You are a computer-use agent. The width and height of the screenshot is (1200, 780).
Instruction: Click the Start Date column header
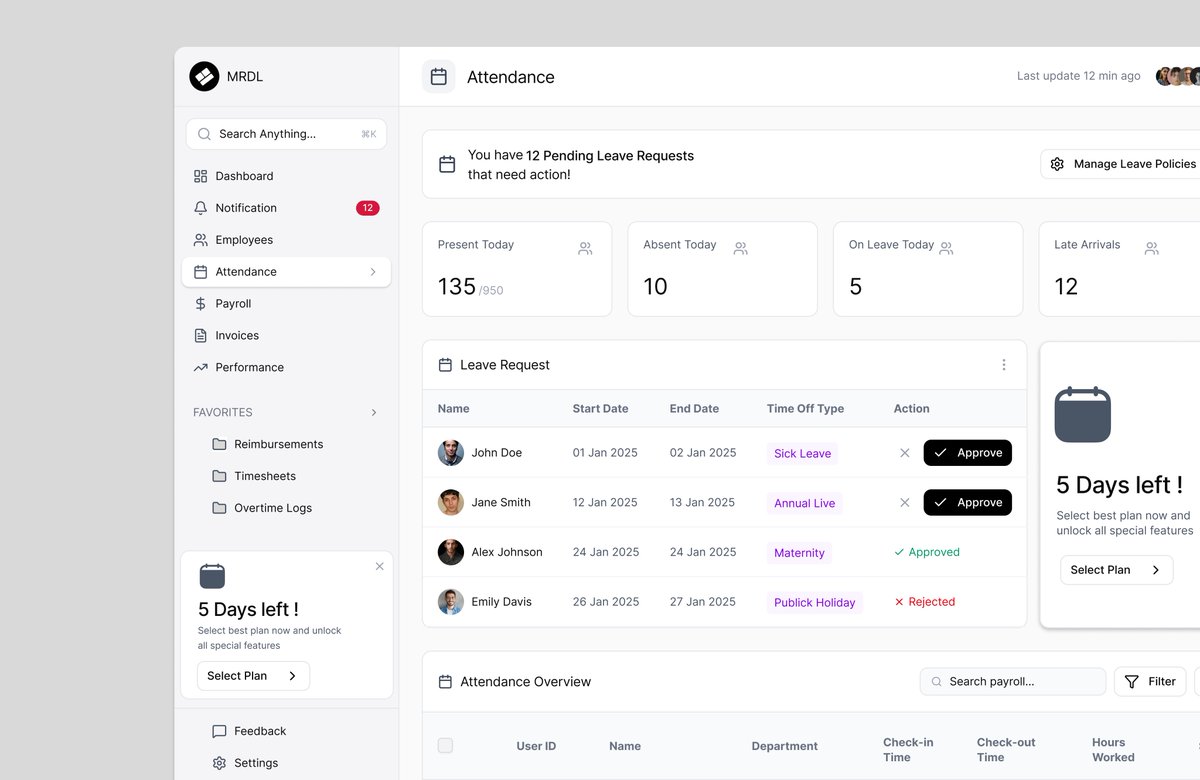600,409
